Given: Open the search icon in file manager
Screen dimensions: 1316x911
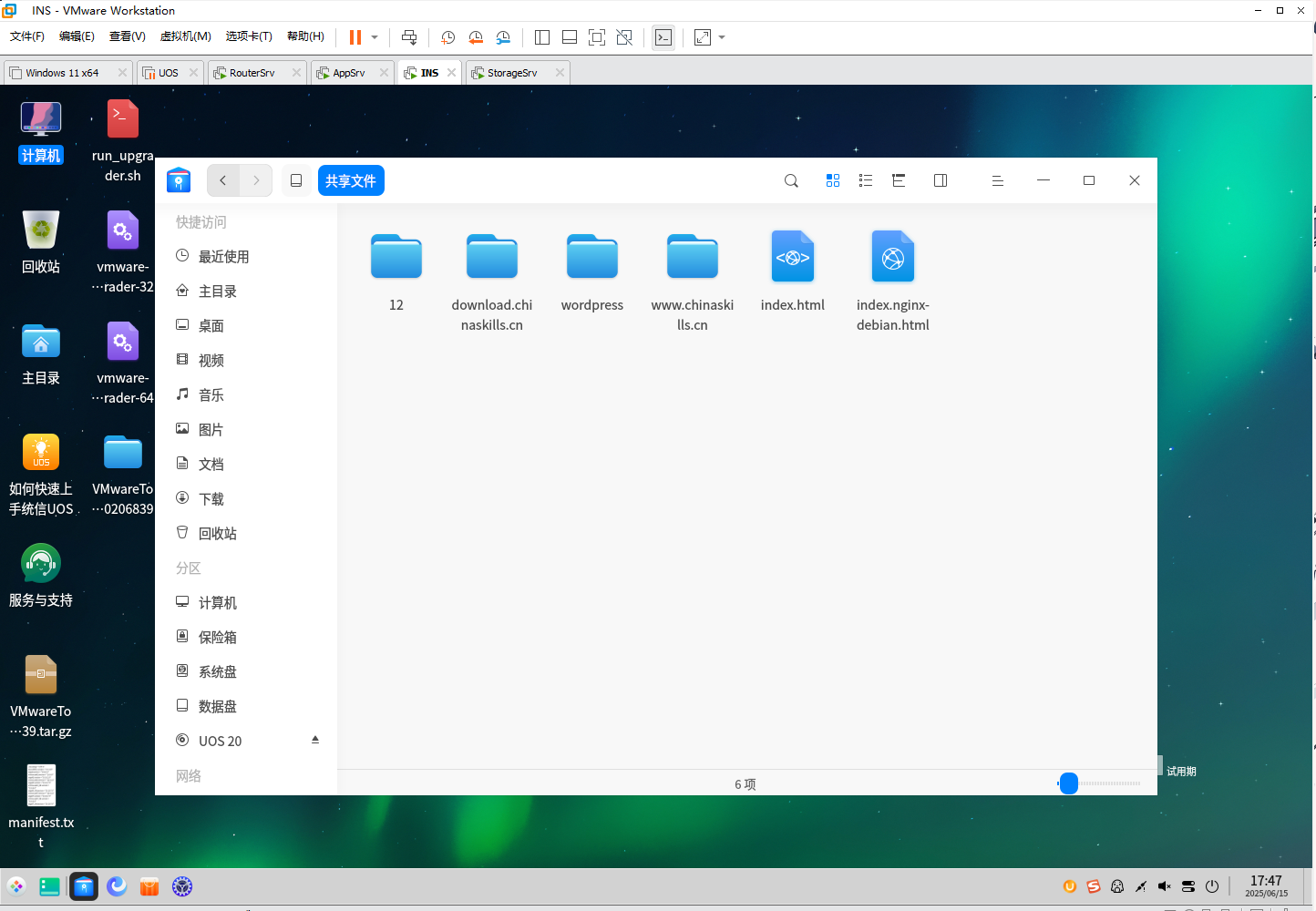Looking at the screenshot, I should [x=790, y=180].
